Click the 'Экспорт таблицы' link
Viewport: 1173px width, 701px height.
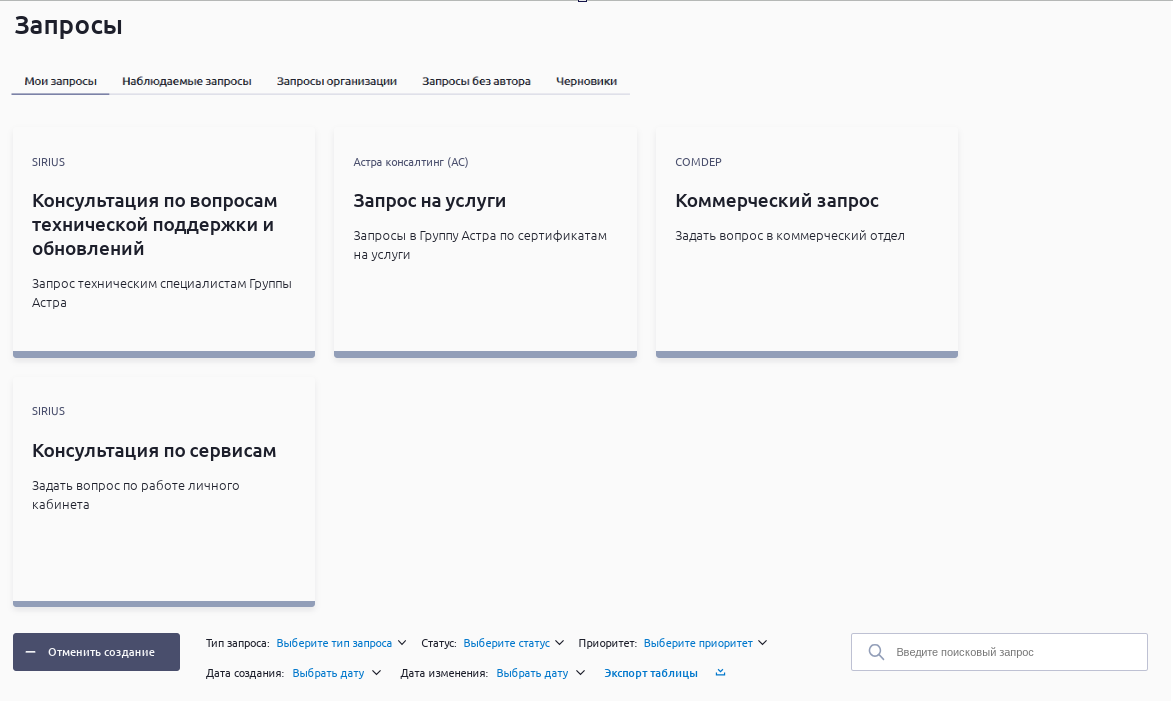point(651,673)
